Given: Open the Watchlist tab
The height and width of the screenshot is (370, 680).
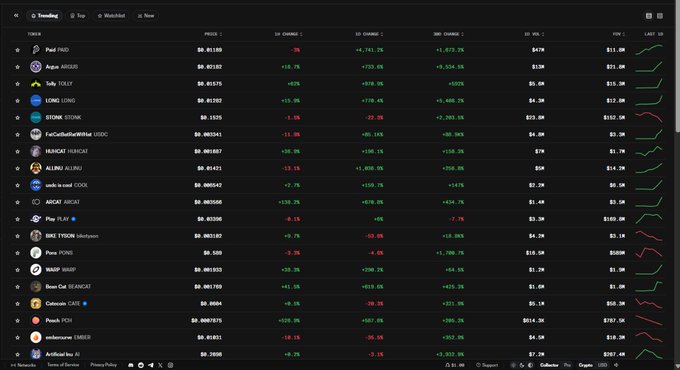Looking at the screenshot, I should click(111, 16).
